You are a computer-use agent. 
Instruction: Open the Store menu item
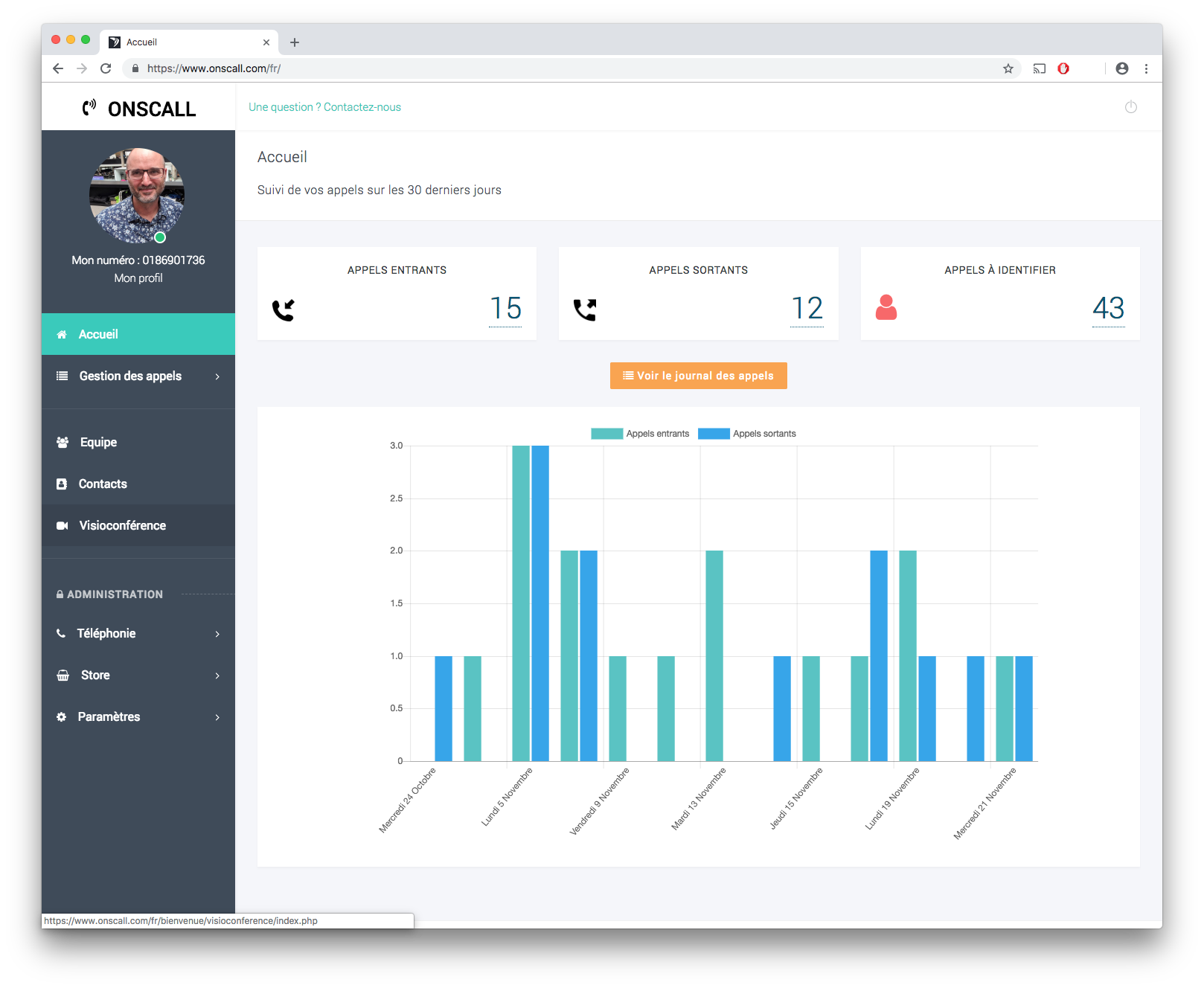[x=138, y=676]
